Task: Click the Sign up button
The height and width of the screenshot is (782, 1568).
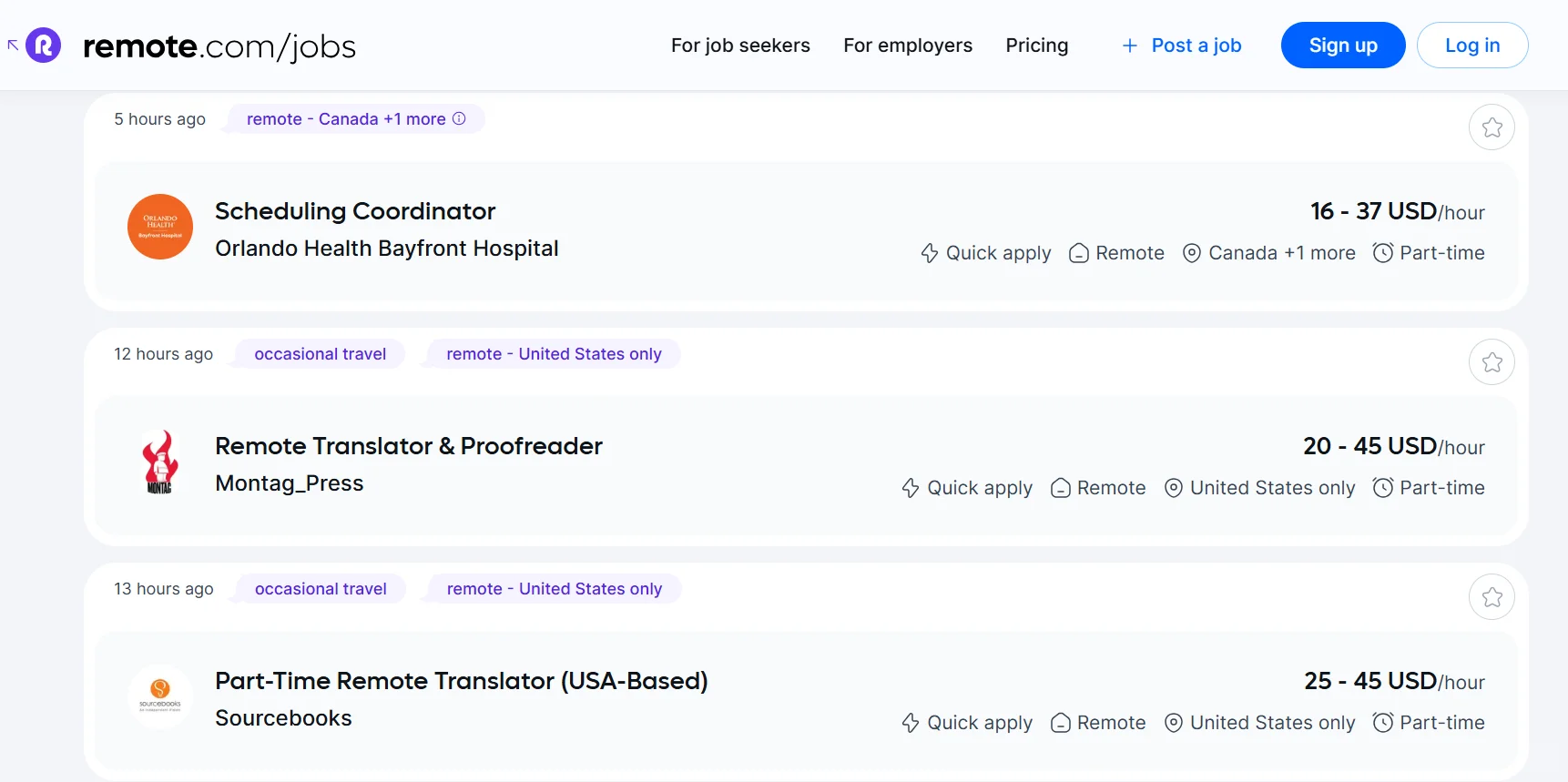Action: point(1343,46)
